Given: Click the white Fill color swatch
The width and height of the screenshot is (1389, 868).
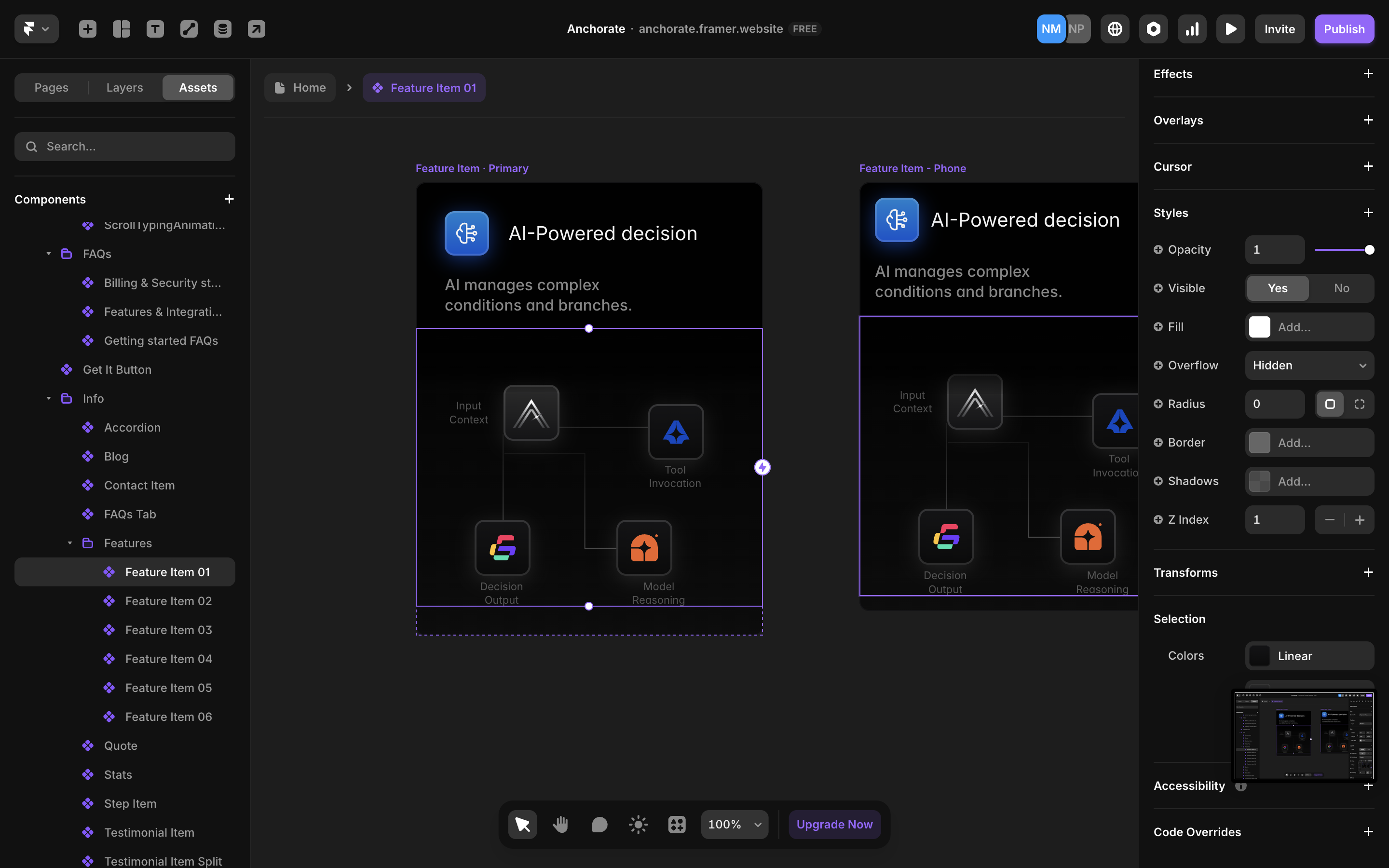Looking at the screenshot, I should tap(1259, 327).
